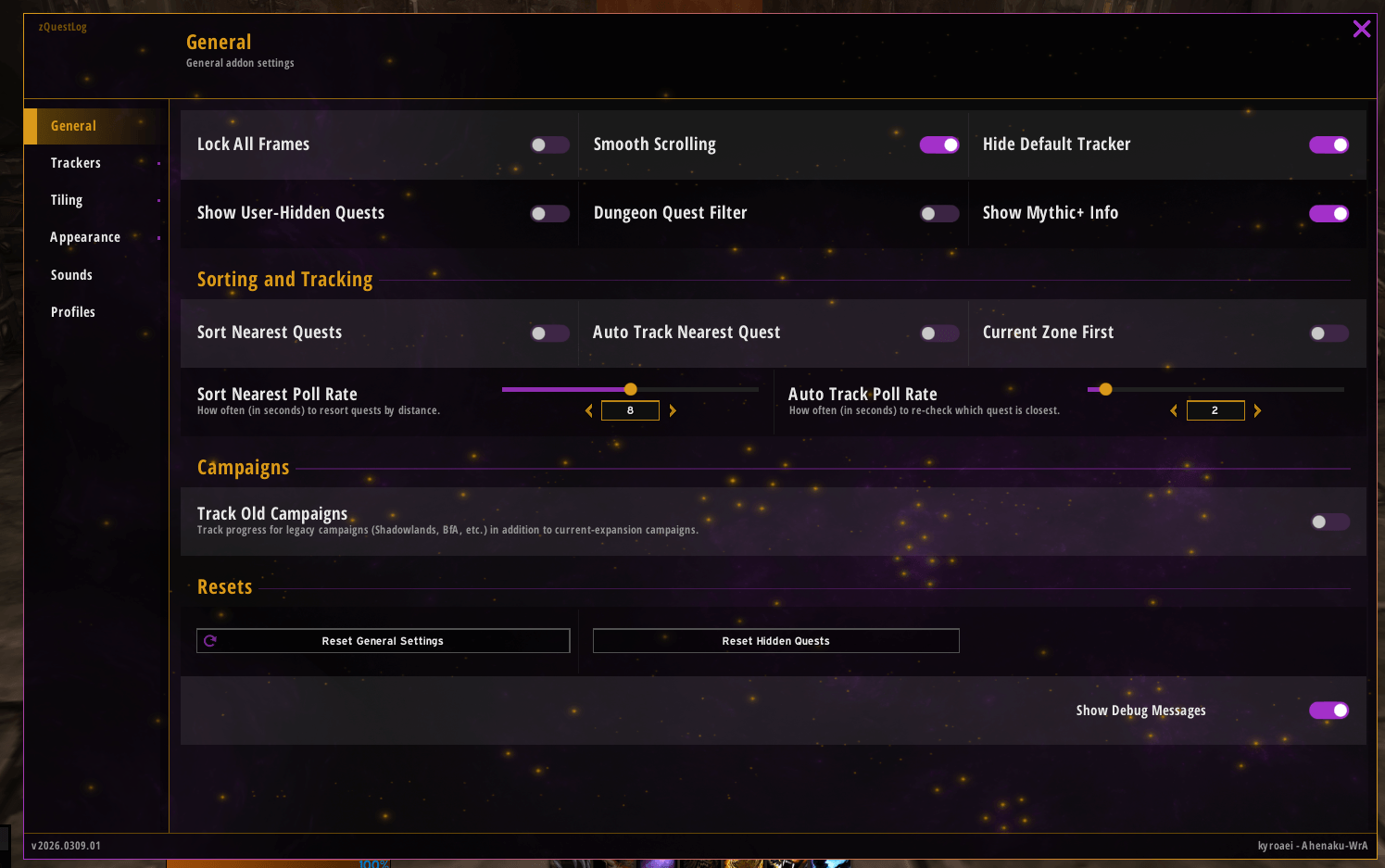Click the refresh icon in Reset General Settings
Viewport: 1385px width, 868px height.
click(x=210, y=641)
